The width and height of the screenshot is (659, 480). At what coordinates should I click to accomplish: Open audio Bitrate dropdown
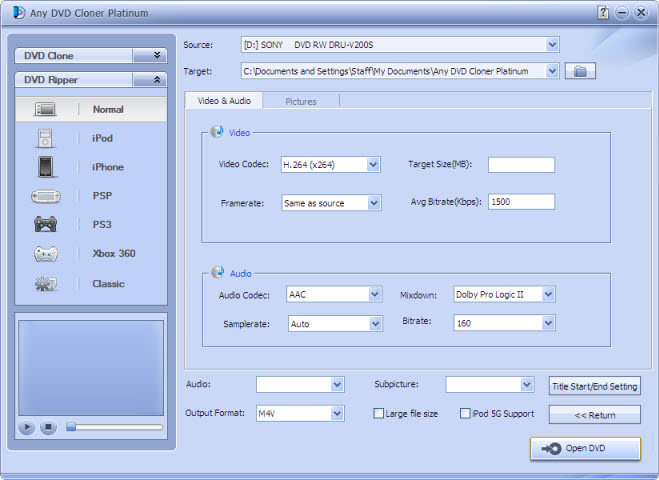(548, 323)
